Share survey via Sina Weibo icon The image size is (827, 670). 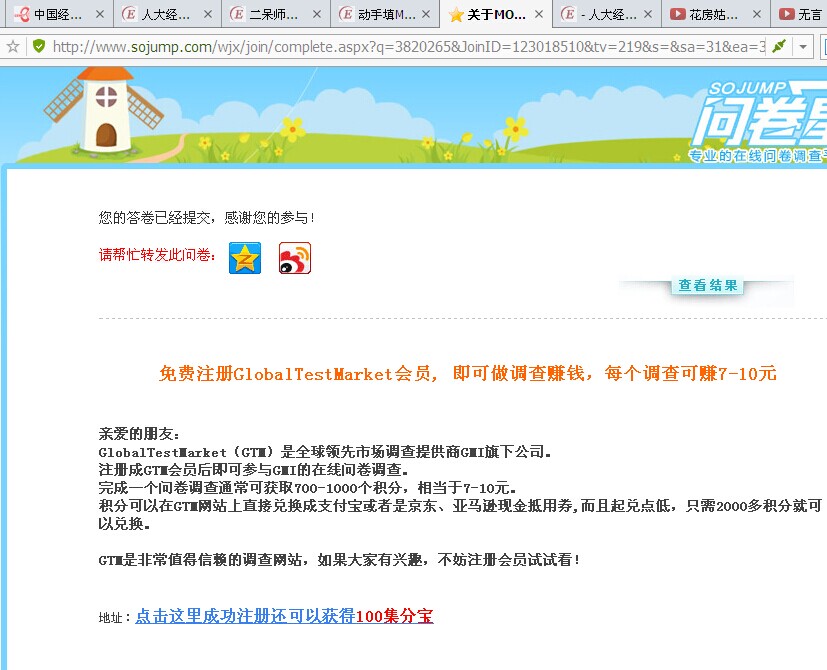pos(295,258)
